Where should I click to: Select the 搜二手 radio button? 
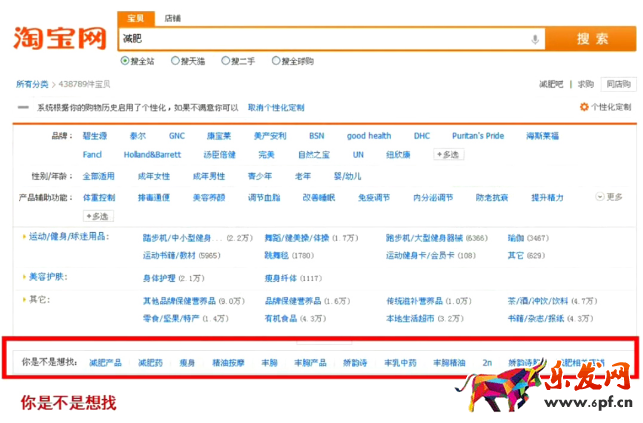click(226, 61)
